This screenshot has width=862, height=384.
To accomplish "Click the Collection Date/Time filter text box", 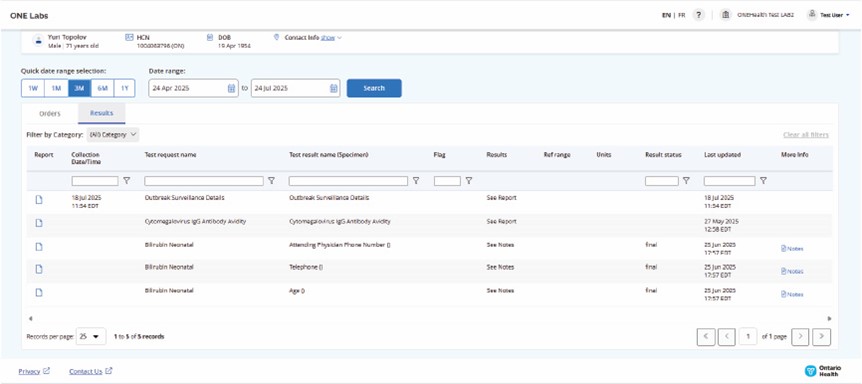I will point(95,181).
